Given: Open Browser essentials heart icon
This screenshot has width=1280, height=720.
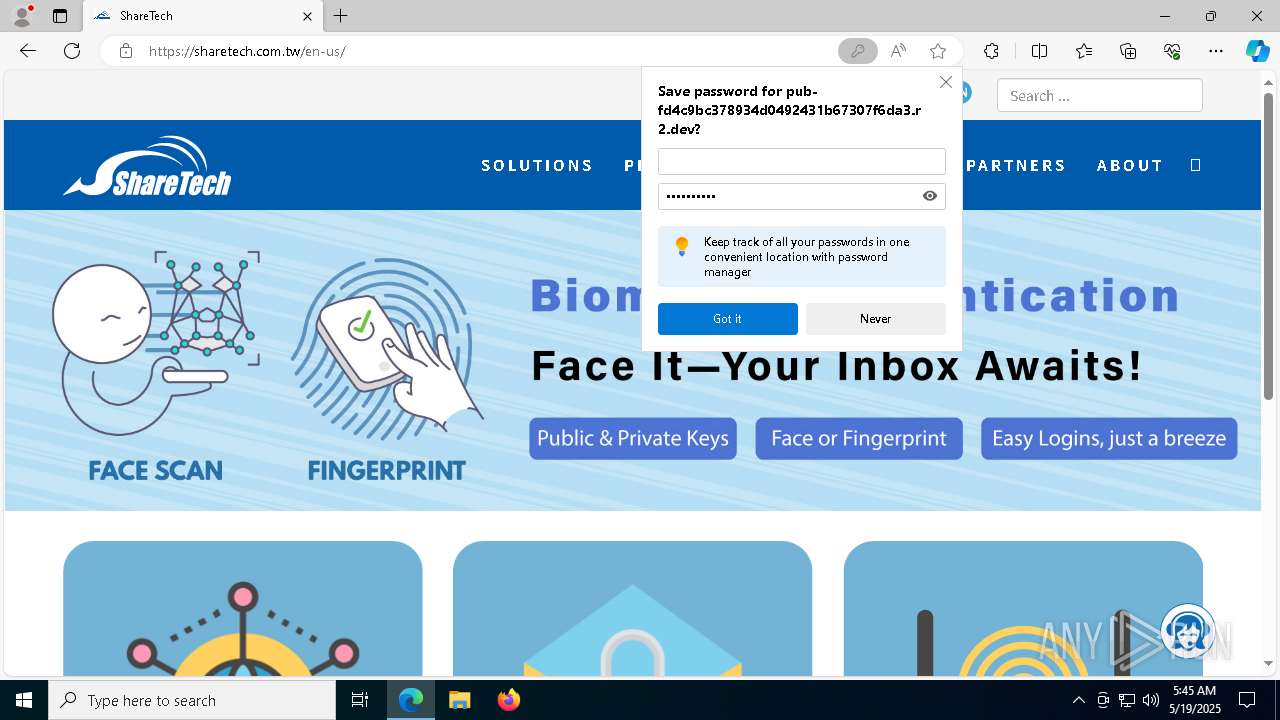Looking at the screenshot, I should [x=1172, y=51].
